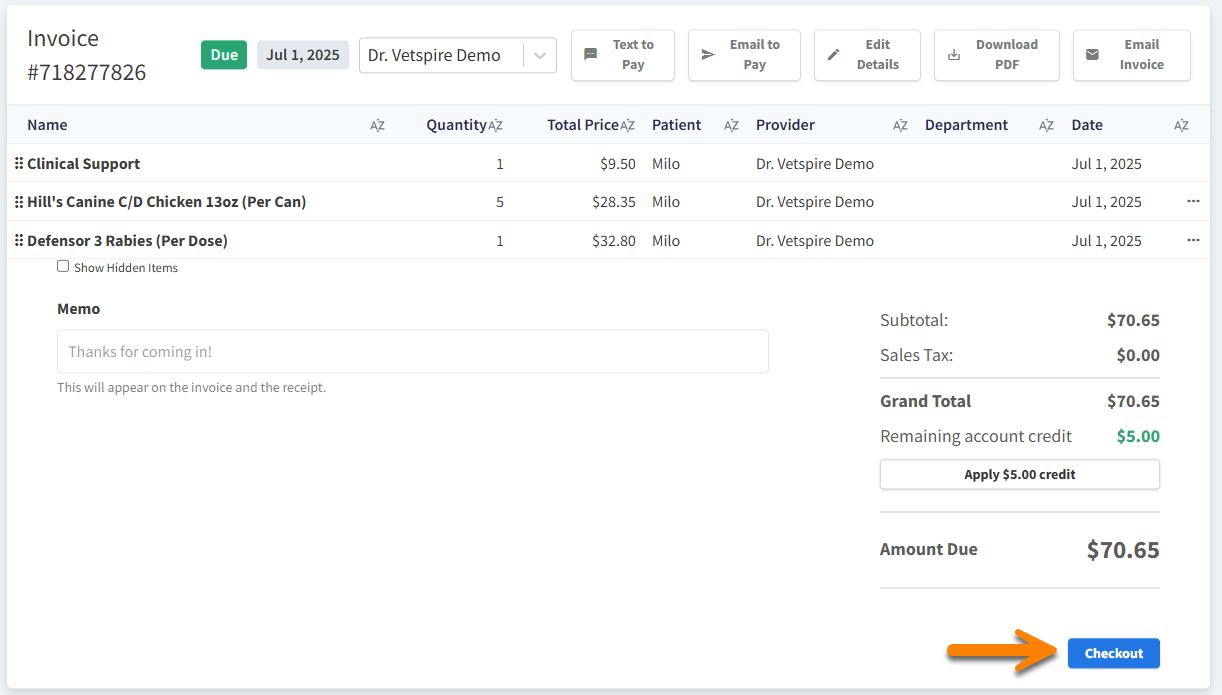The height and width of the screenshot is (695, 1222).
Task: Enable the Show Hidden Items checkbox
Action: click(x=63, y=266)
